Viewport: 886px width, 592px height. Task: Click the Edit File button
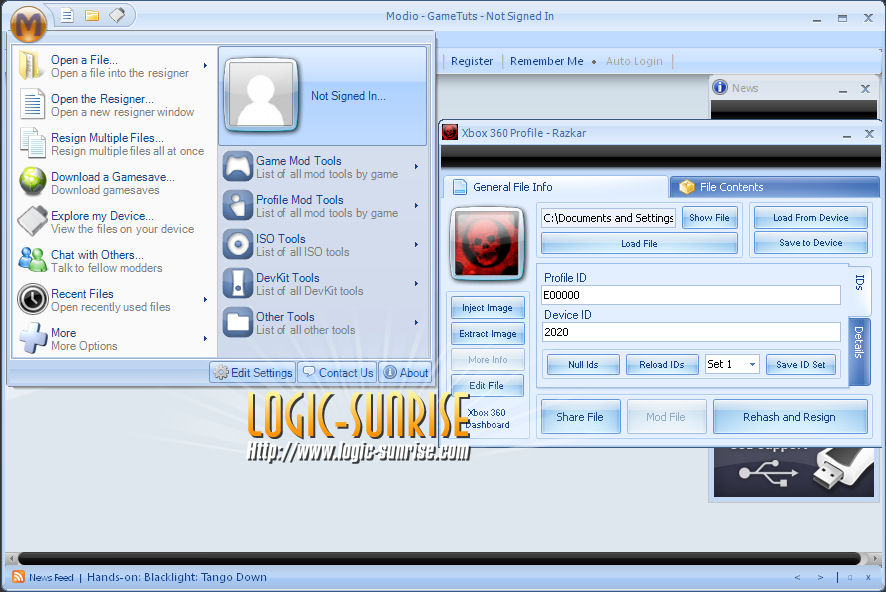[487, 386]
